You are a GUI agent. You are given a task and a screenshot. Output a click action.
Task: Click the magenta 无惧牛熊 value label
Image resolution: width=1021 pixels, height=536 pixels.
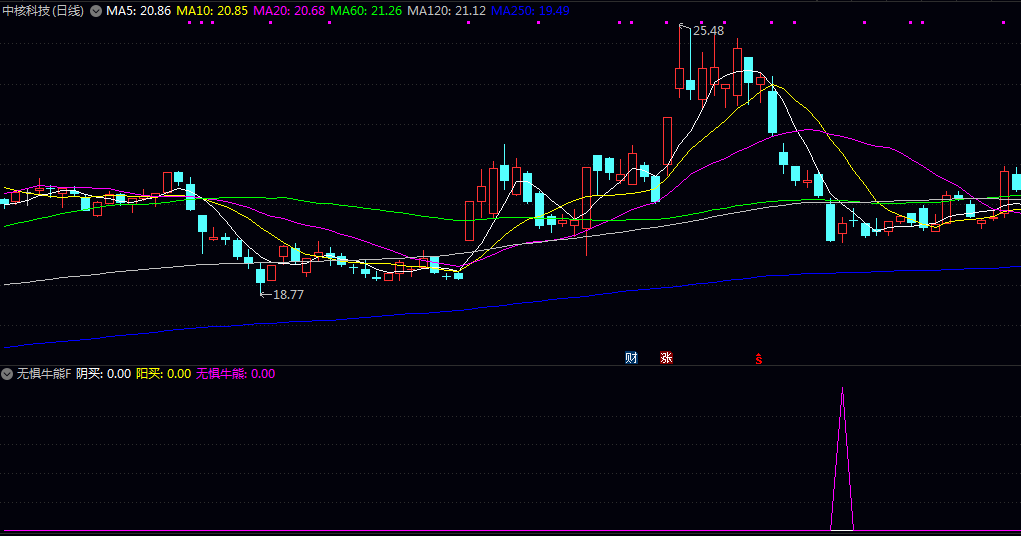(x=235, y=374)
